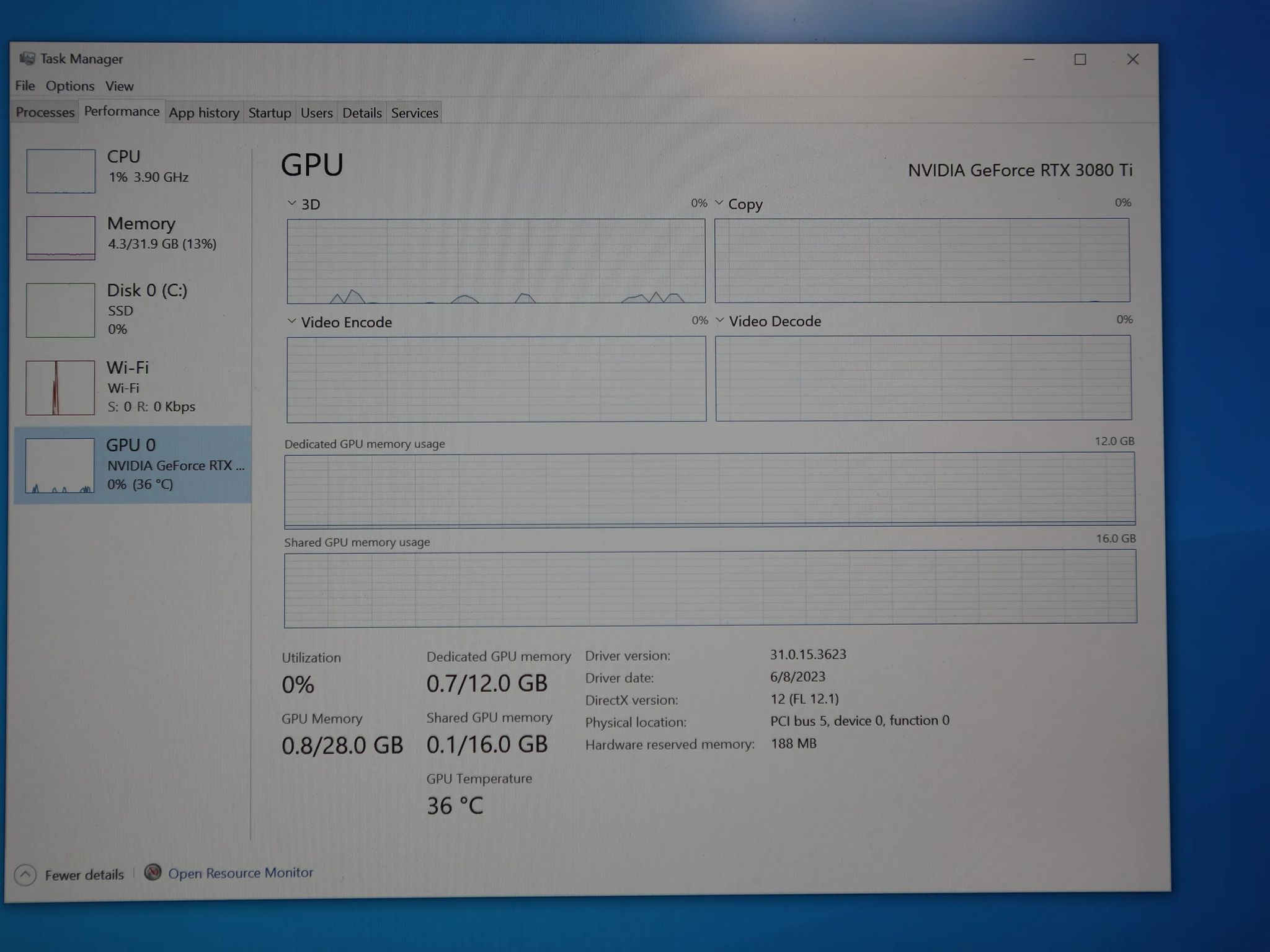Viewport: 1270px width, 952px height.
Task: Switch to the Users tab
Action: pyautogui.click(x=317, y=113)
